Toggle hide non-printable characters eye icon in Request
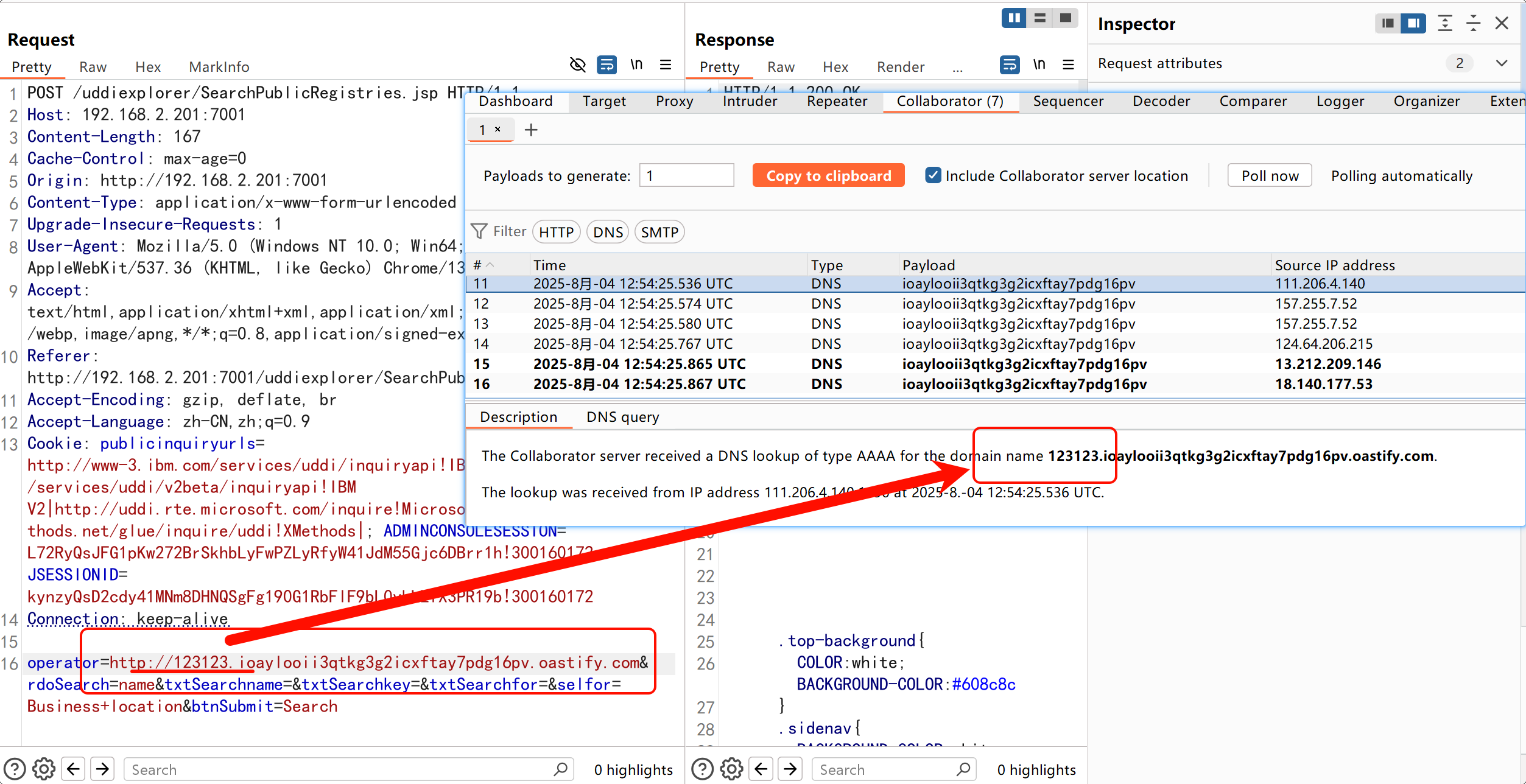This screenshot has height=784, width=1526. click(577, 65)
